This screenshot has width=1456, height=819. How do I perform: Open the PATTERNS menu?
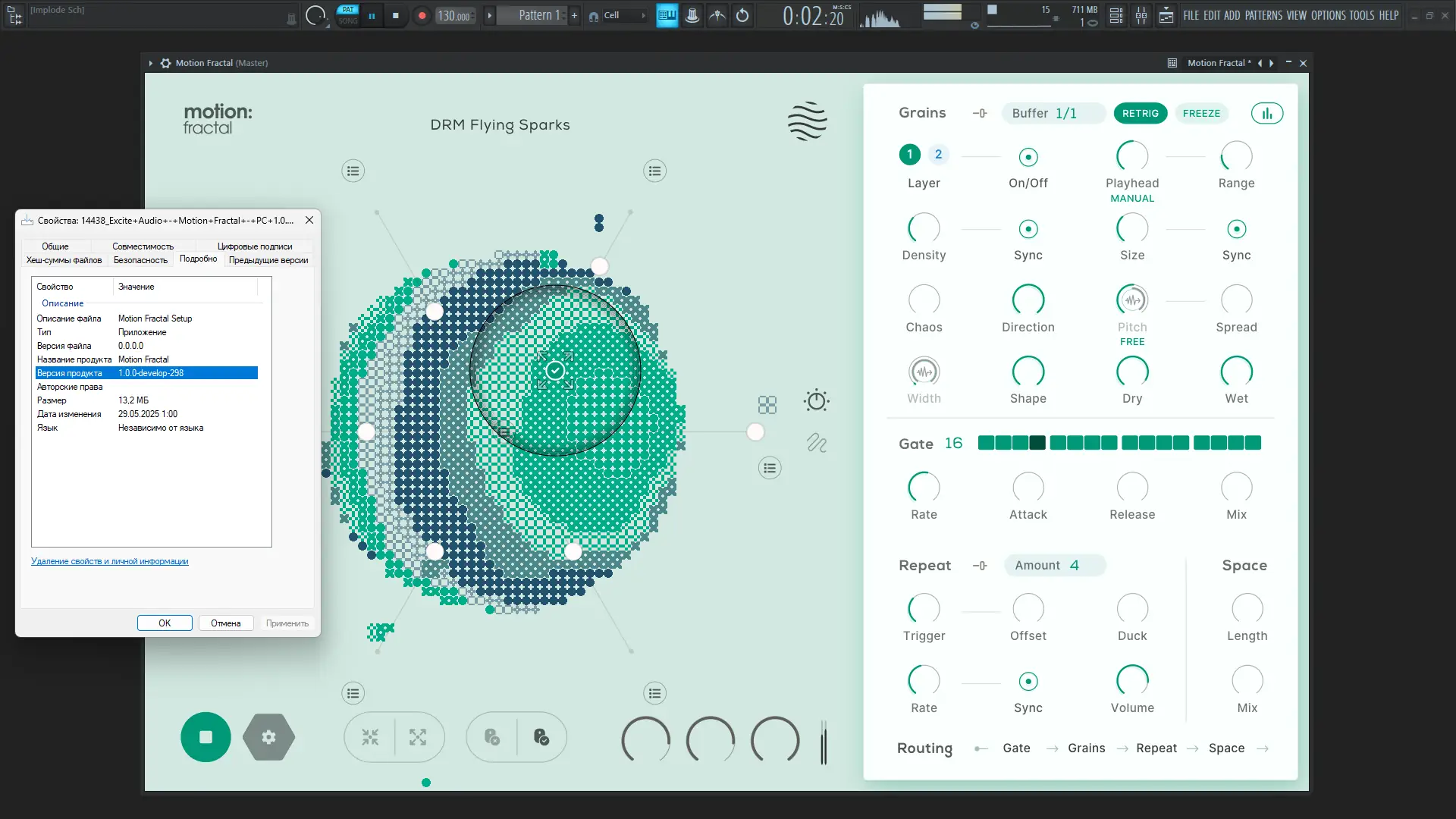point(1263,15)
